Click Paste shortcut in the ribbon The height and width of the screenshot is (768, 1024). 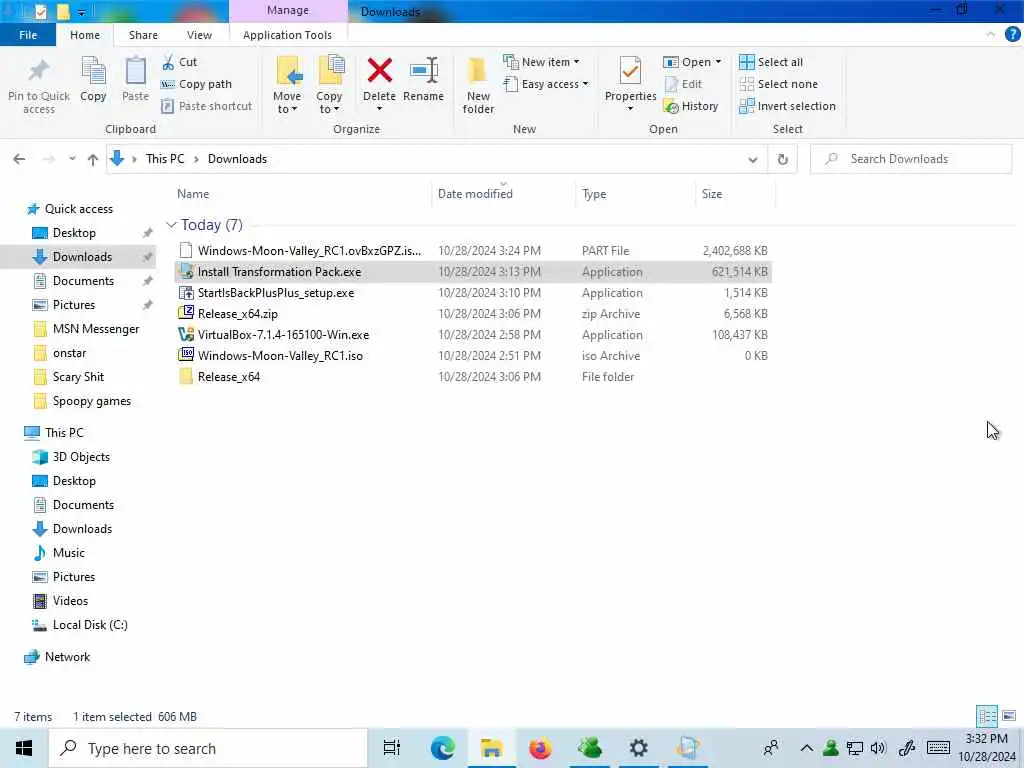206,106
